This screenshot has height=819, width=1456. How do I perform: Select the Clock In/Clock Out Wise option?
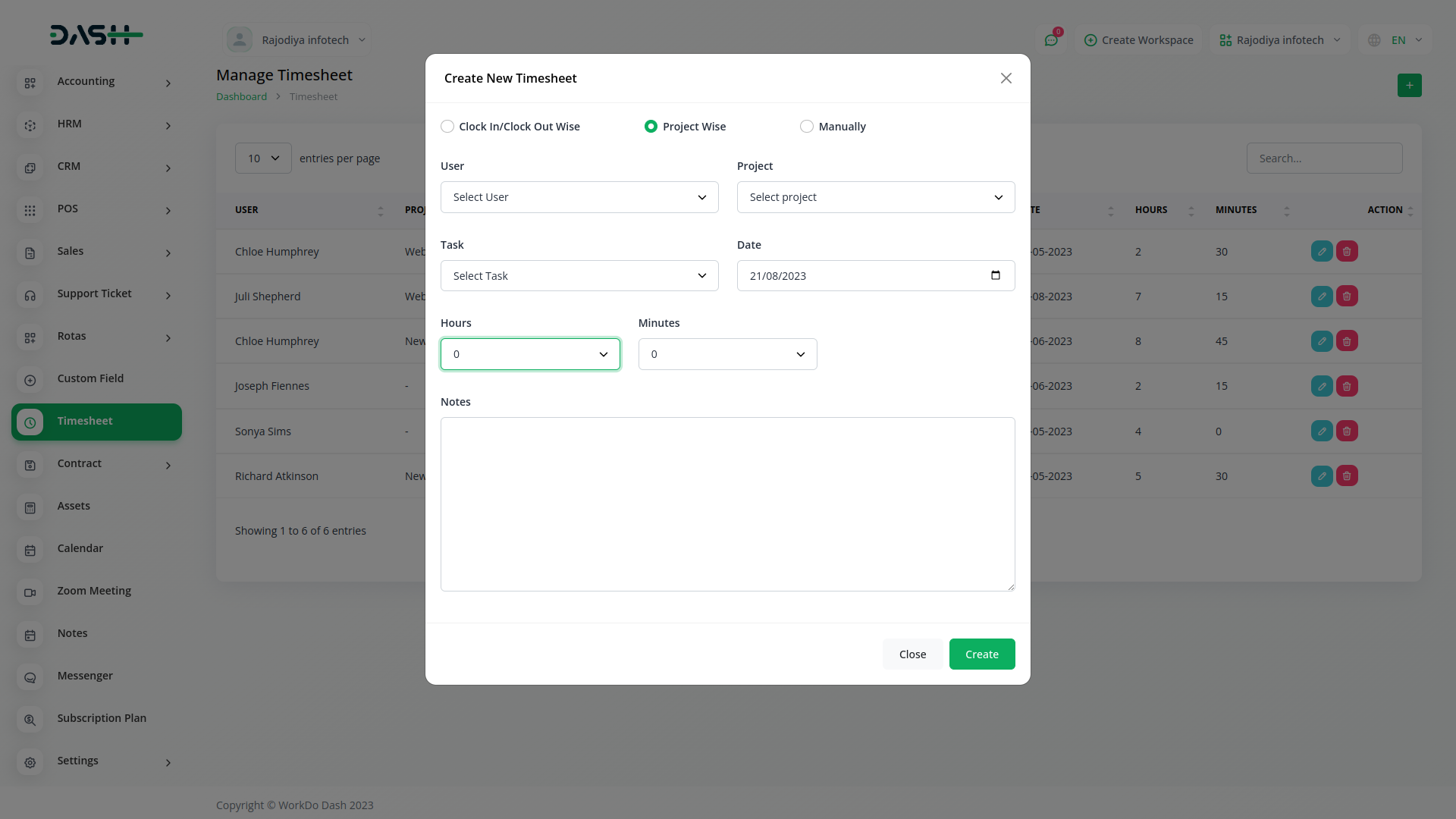tap(447, 126)
